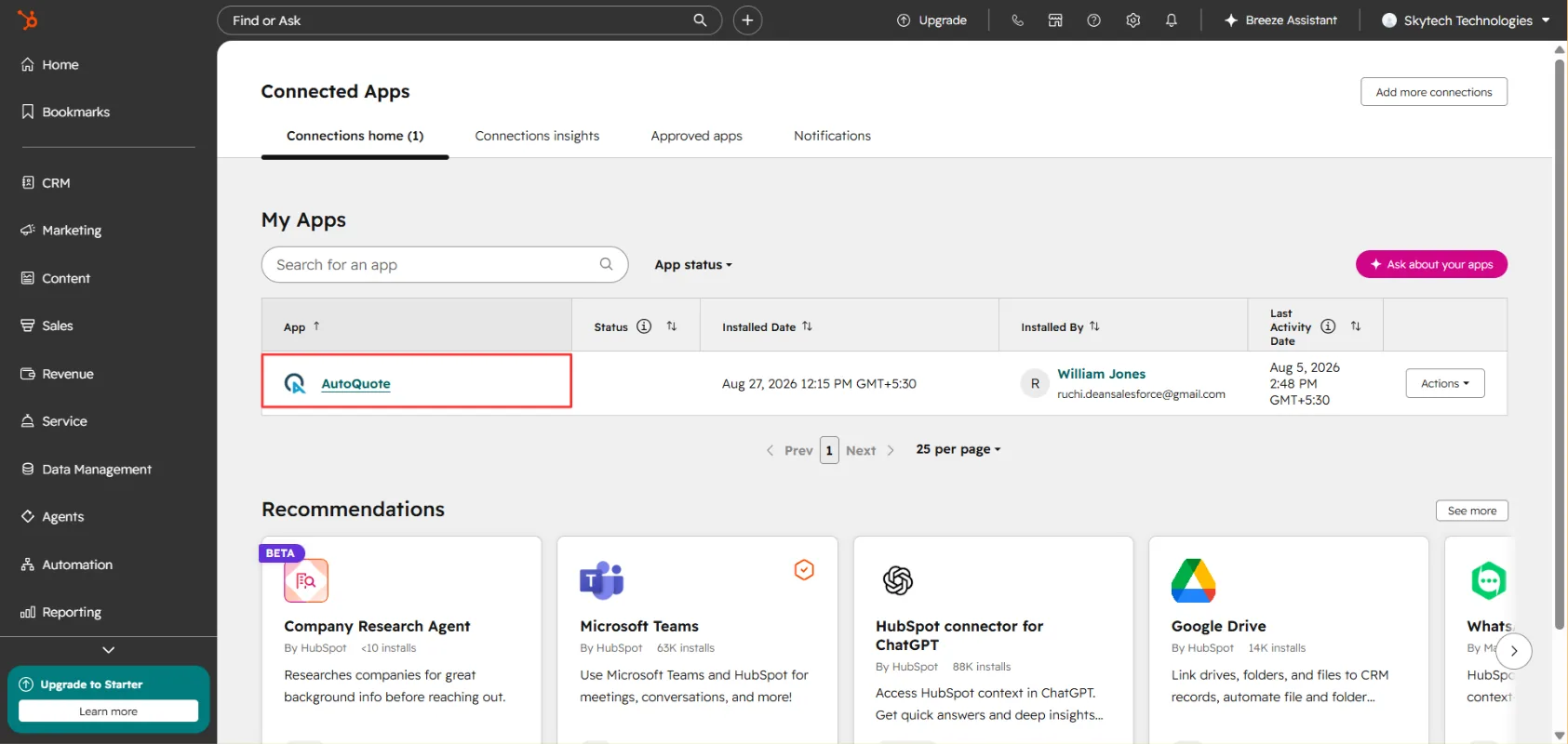Screen dimensions: 1568x744
Task: Click the Upgrade button in the top bar
Action: click(931, 20)
